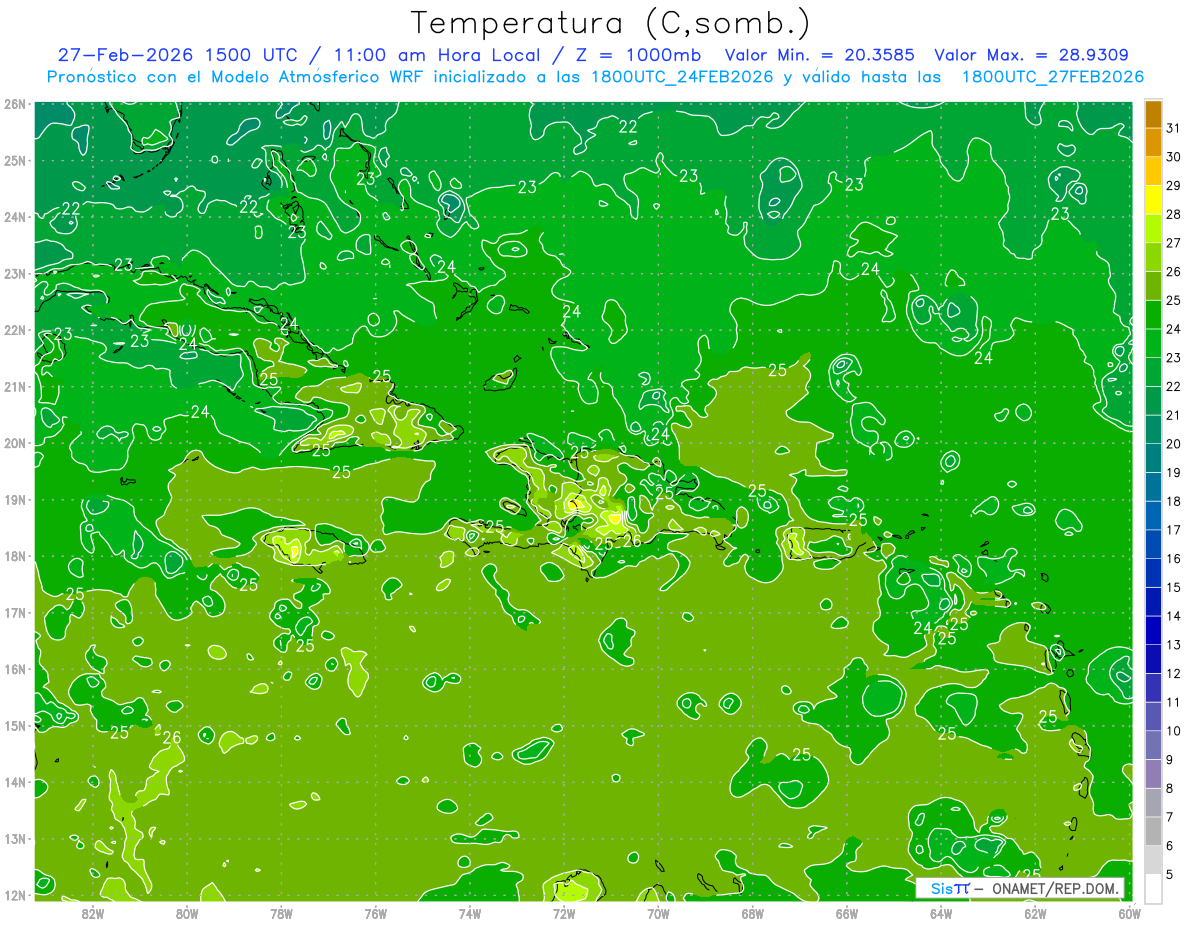Click the 60W longitude axis label
Screen dimensions: 1200x927
pyautogui.click(x=1129, y=913)
